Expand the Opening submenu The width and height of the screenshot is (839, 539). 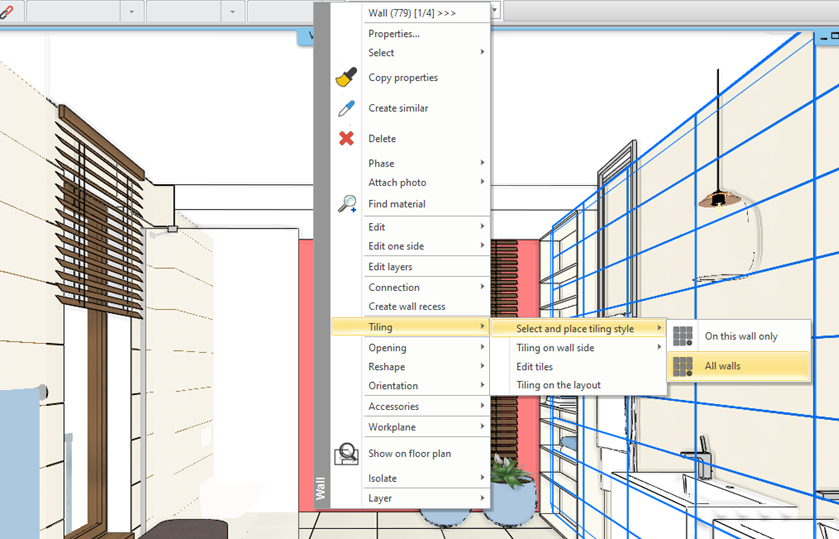tap(426, 348)
